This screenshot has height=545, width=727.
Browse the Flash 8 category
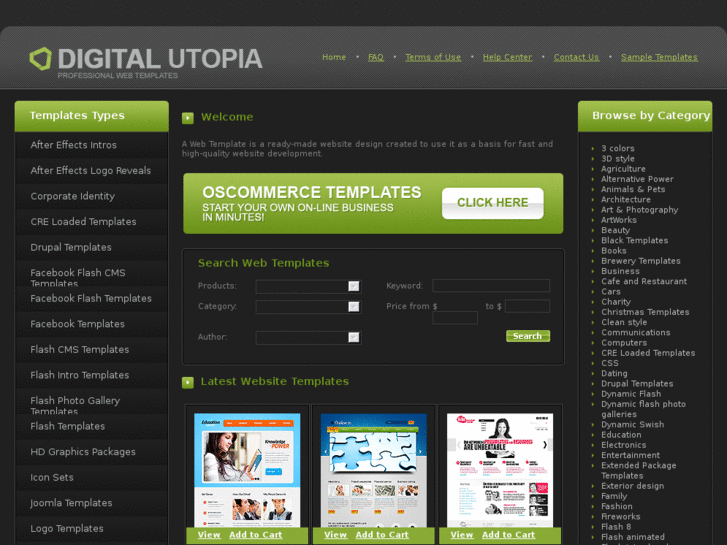(x=616, y=526)
